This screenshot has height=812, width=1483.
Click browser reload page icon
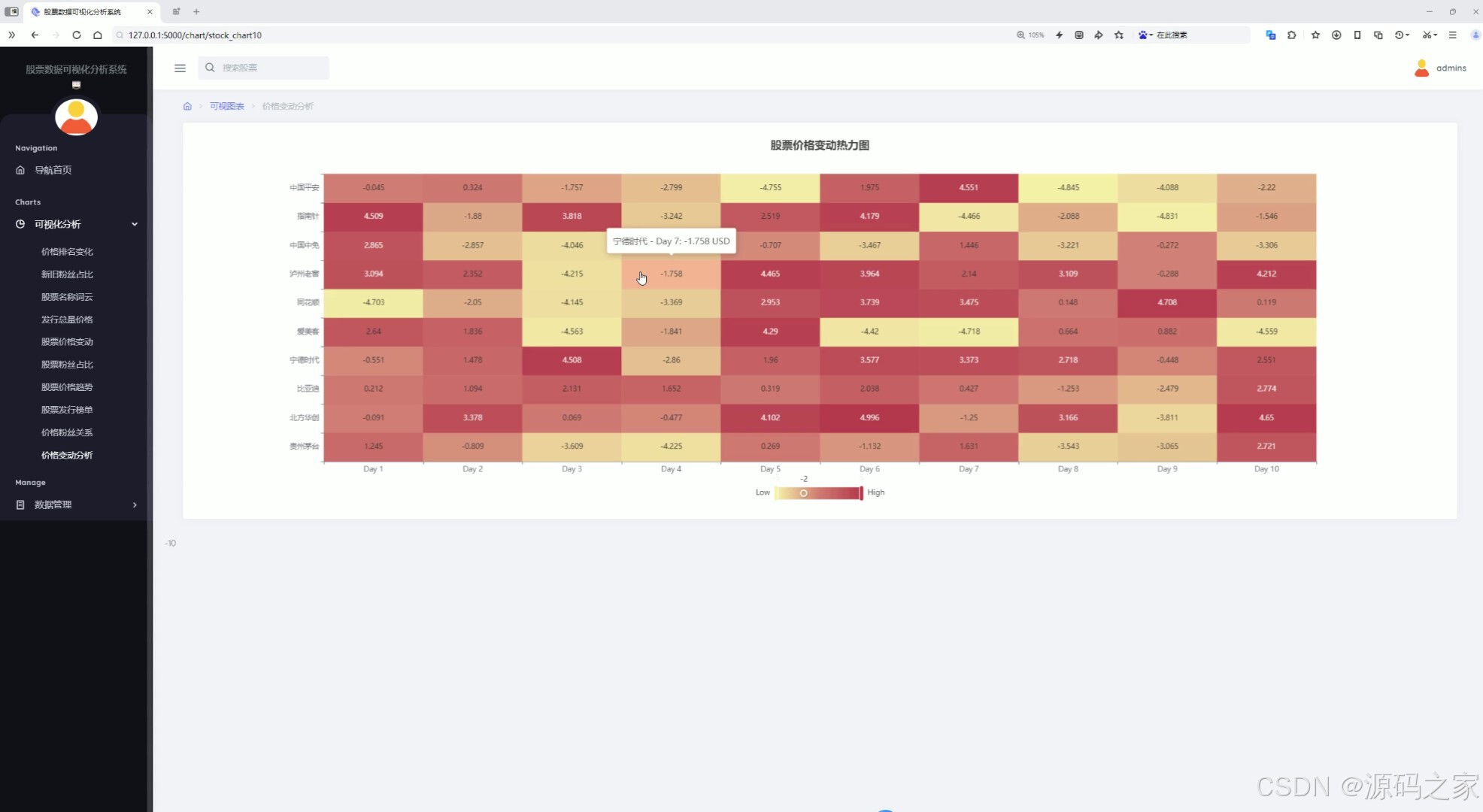tap(77, 35)
